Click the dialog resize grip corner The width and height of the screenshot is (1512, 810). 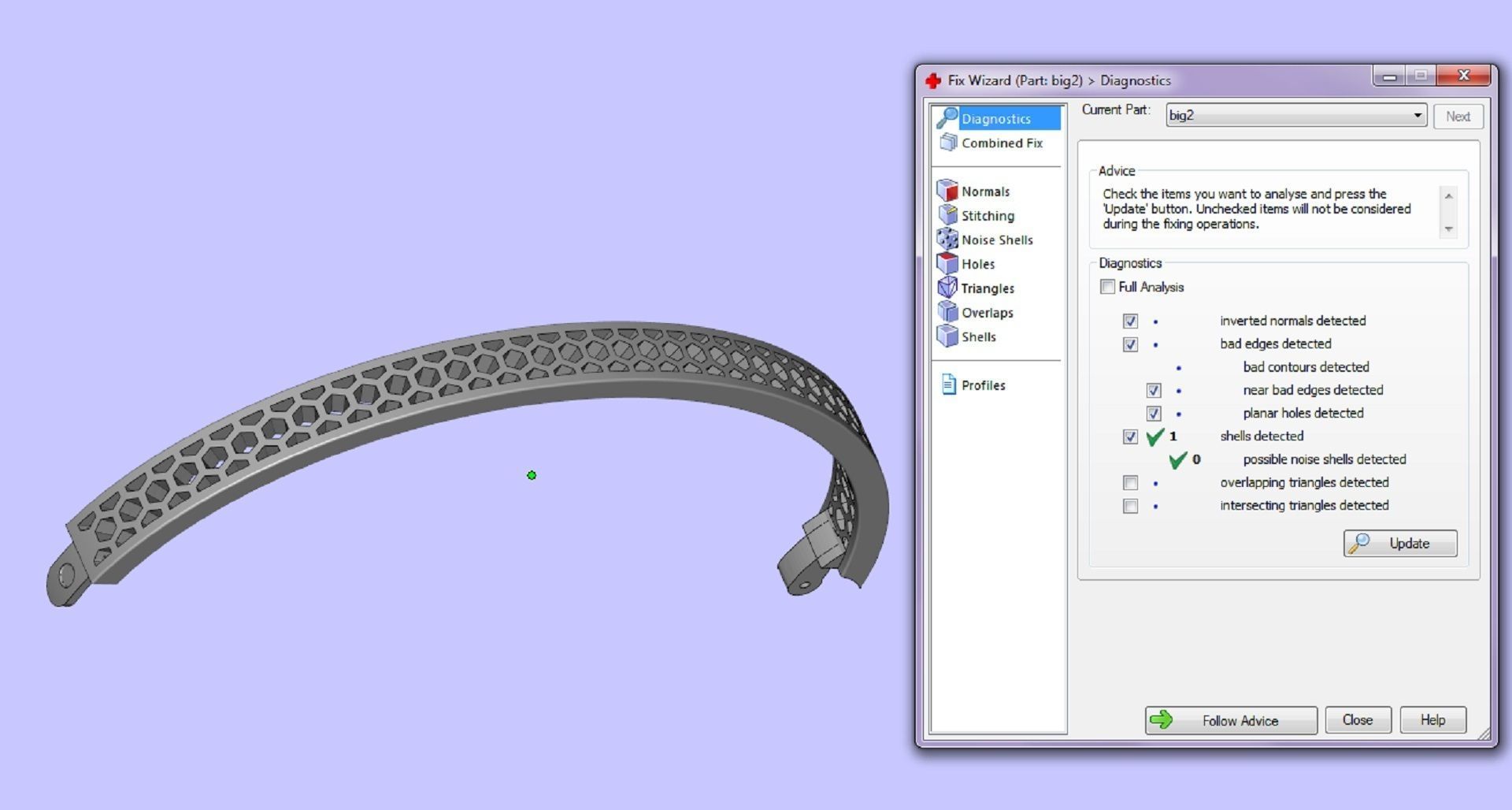pyautogui.click(x=1484, y=734)
